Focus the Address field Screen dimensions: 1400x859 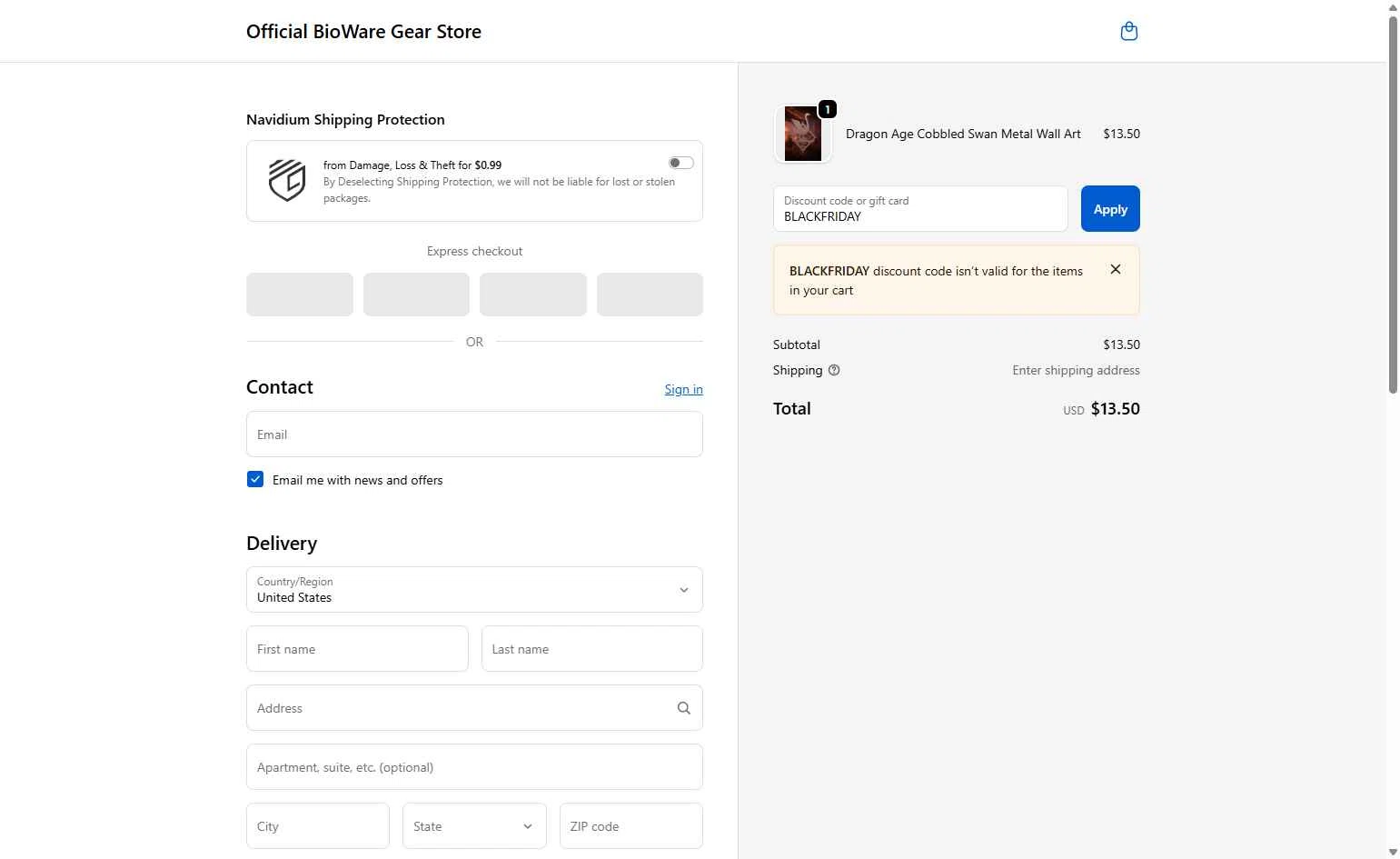click(x=474, y=708)
